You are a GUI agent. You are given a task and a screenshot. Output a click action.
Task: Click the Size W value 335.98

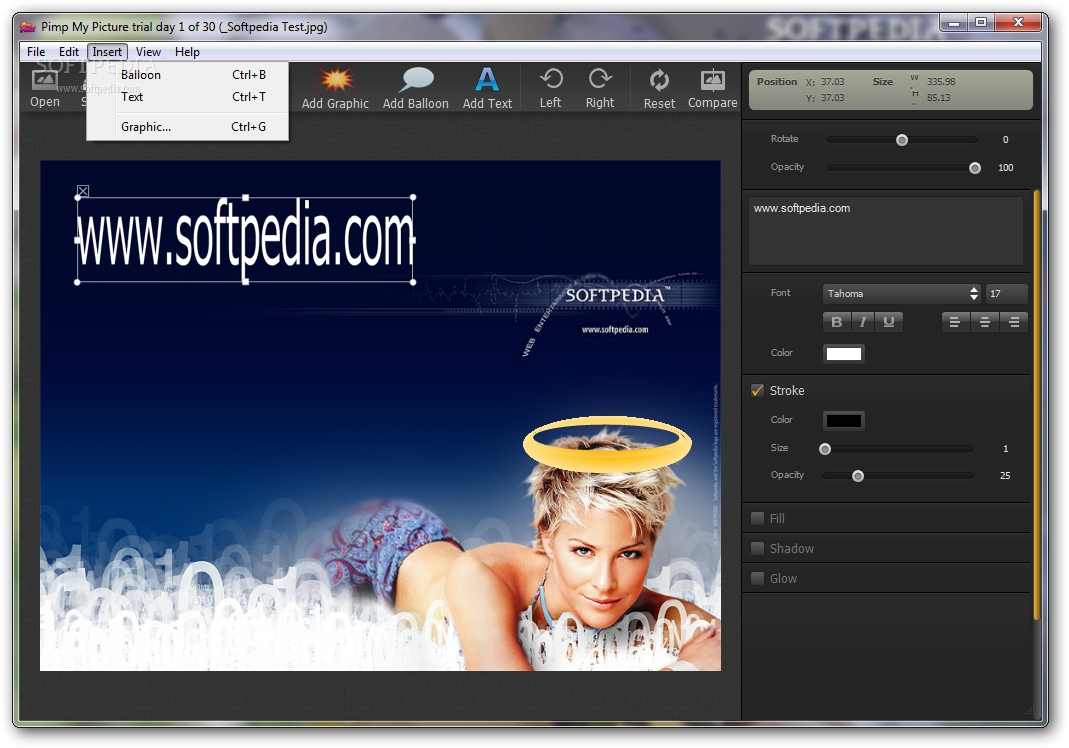pos(941,82)
